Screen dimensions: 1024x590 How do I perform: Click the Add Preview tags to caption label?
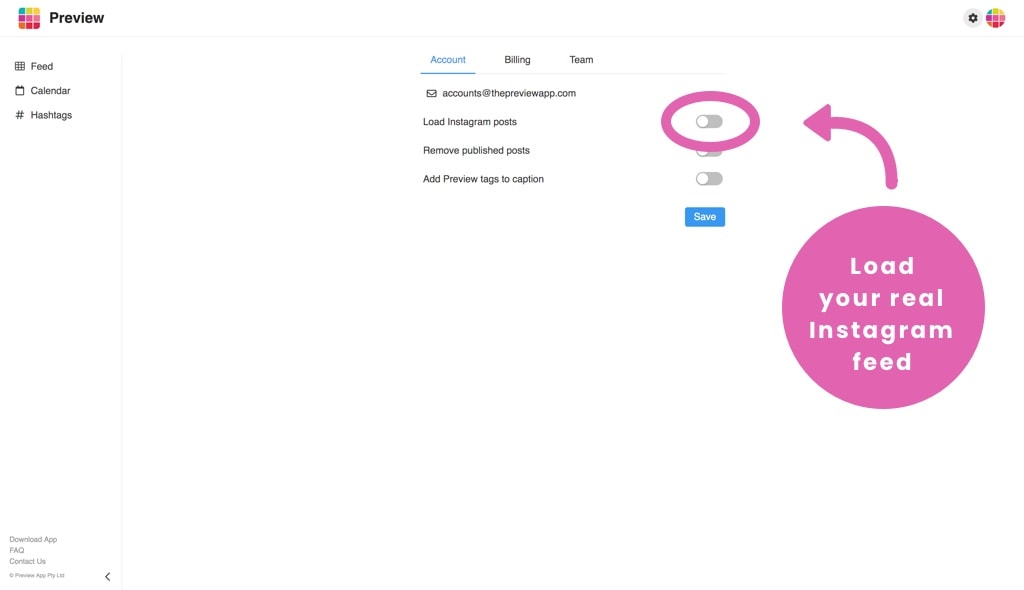(x=483, y=179)
